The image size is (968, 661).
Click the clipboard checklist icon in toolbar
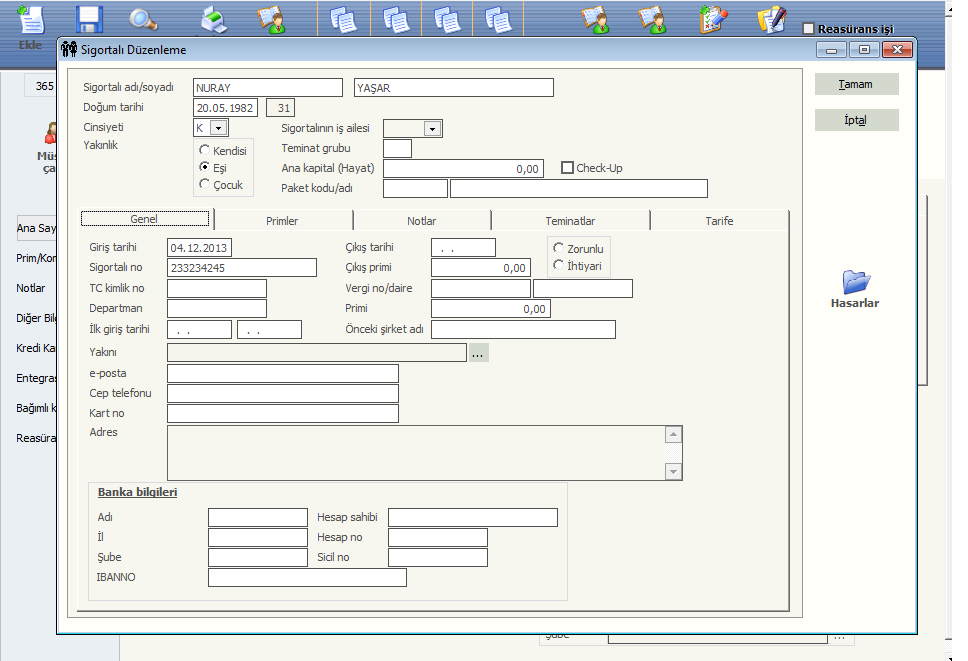coord(714,19)
